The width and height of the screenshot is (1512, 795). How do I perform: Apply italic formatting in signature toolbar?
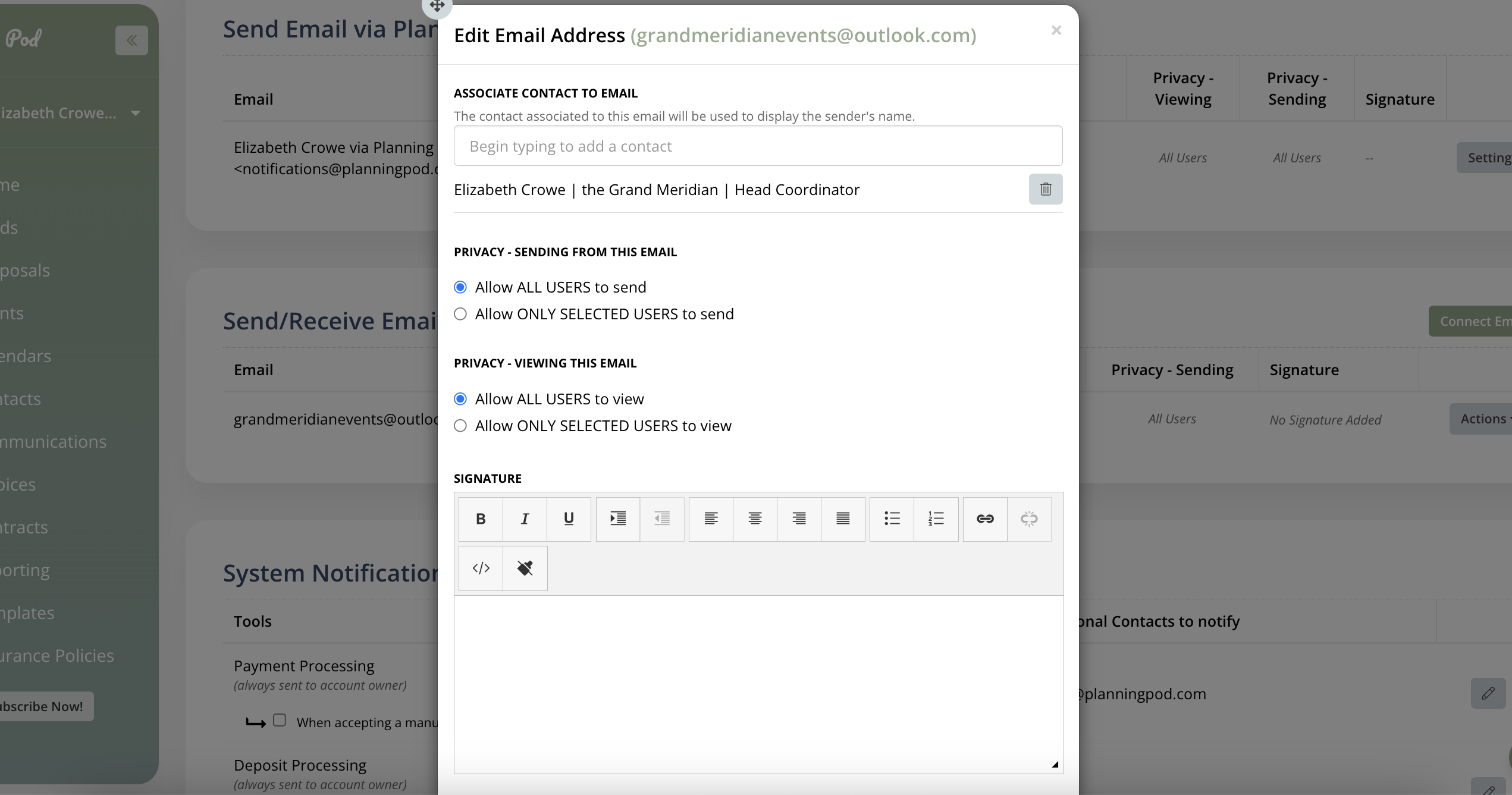point(525,519)
